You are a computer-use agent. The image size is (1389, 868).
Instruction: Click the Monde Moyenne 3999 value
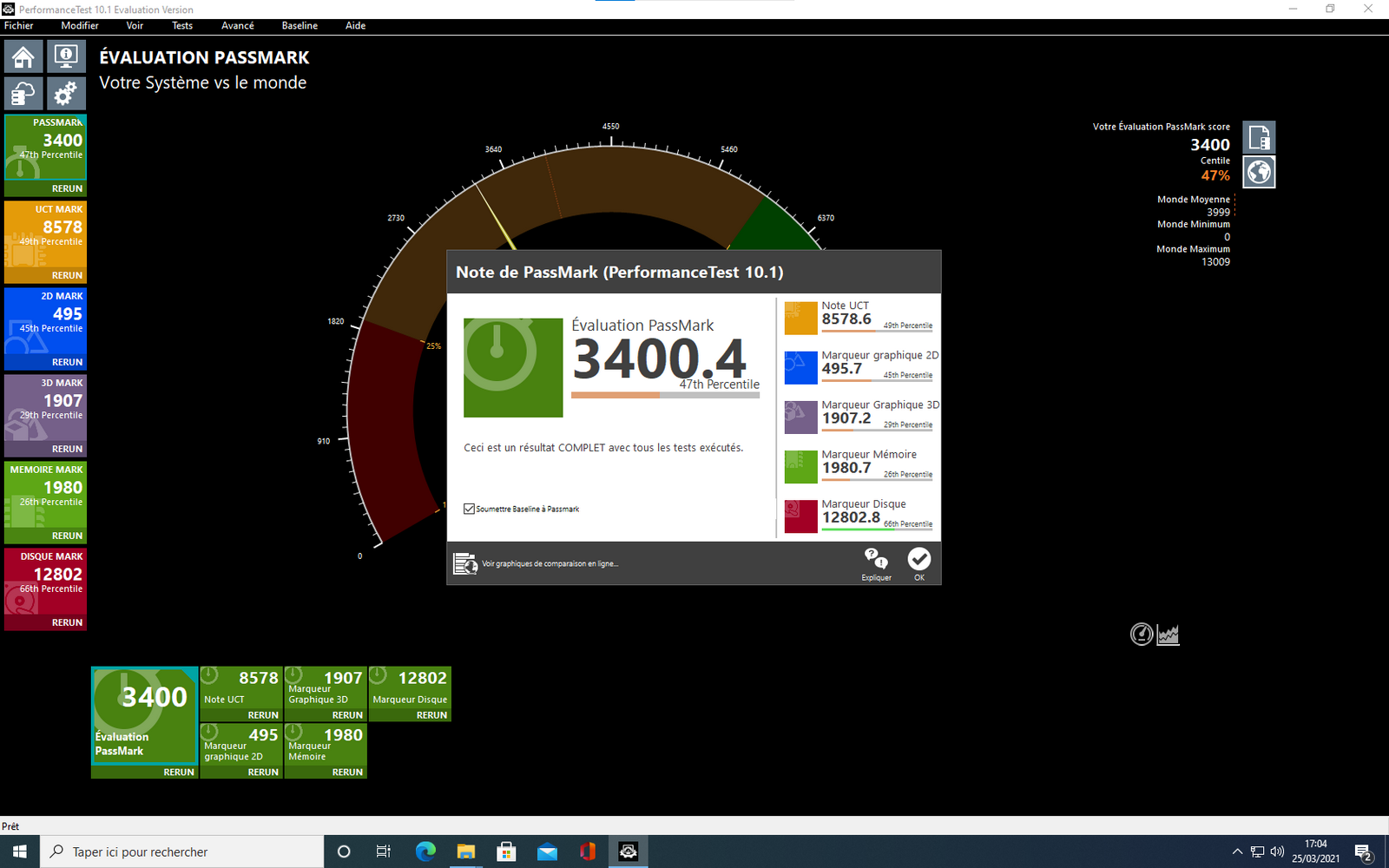pos(1218,212)
